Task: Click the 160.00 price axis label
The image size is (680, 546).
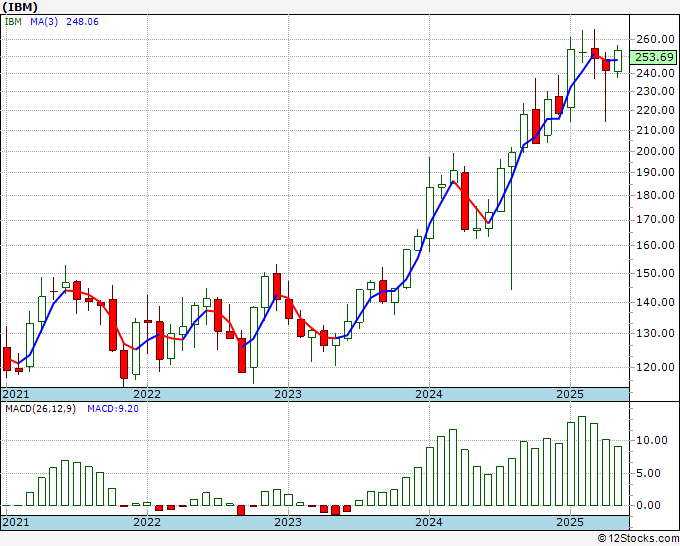Action: (x=655, y=245)
